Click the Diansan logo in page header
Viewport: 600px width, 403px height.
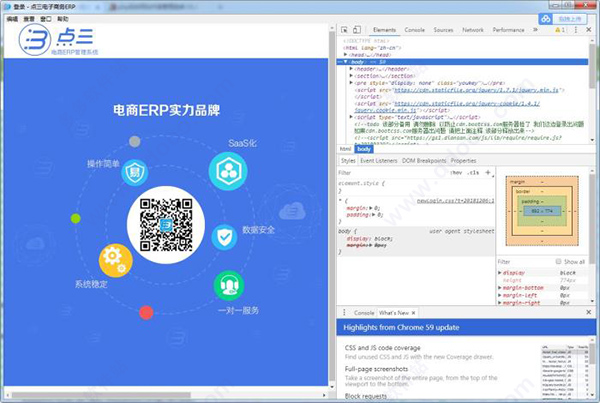point(57,40)
